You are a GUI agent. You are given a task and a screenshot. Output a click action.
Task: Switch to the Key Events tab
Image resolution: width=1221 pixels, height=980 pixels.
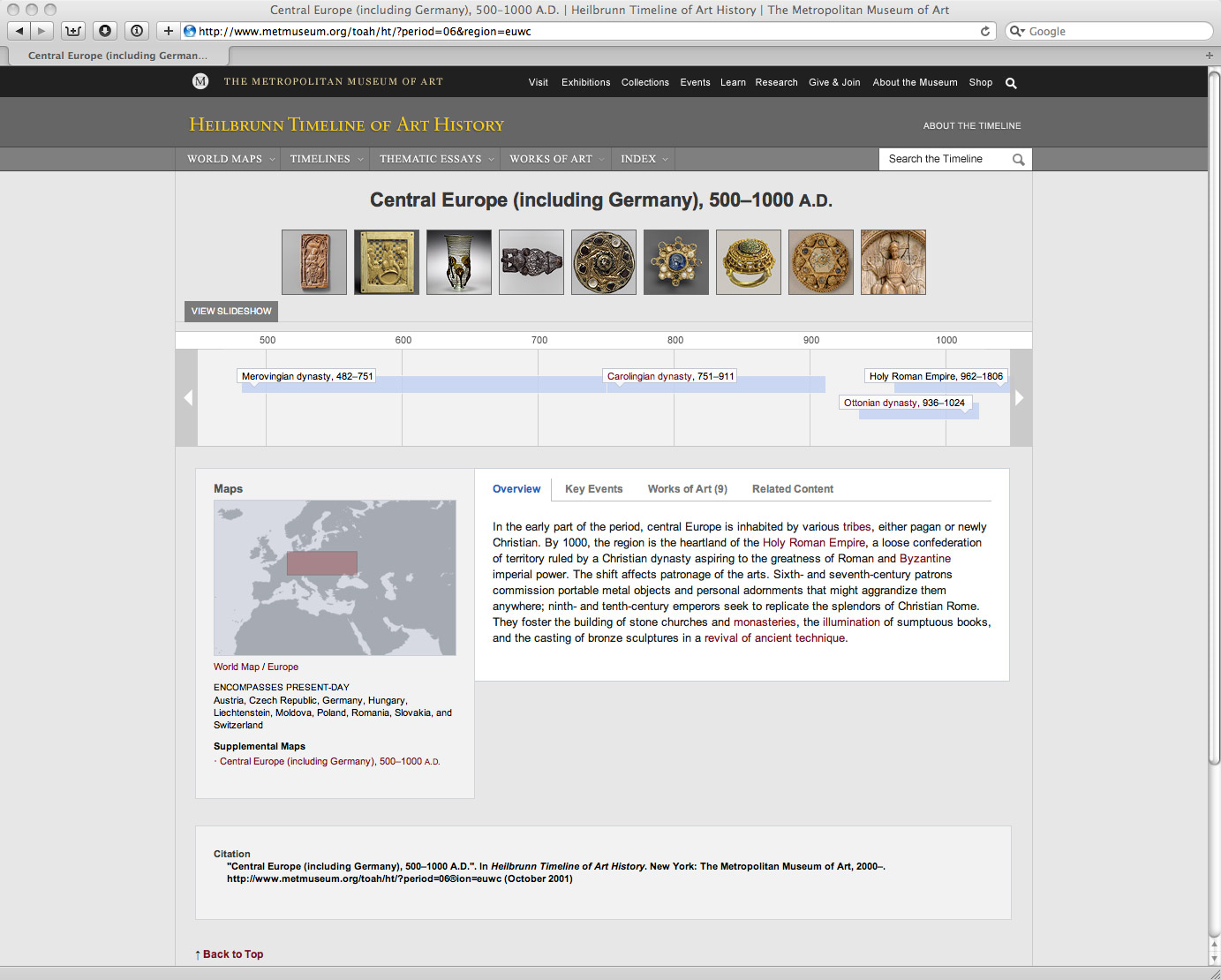593,489
